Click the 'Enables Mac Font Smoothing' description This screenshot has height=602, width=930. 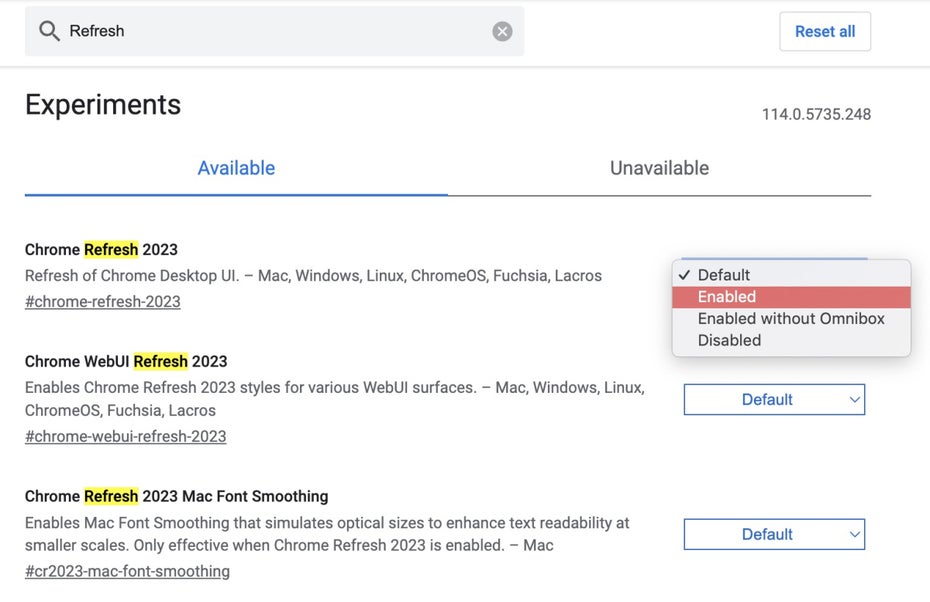[x=327, y=534]
